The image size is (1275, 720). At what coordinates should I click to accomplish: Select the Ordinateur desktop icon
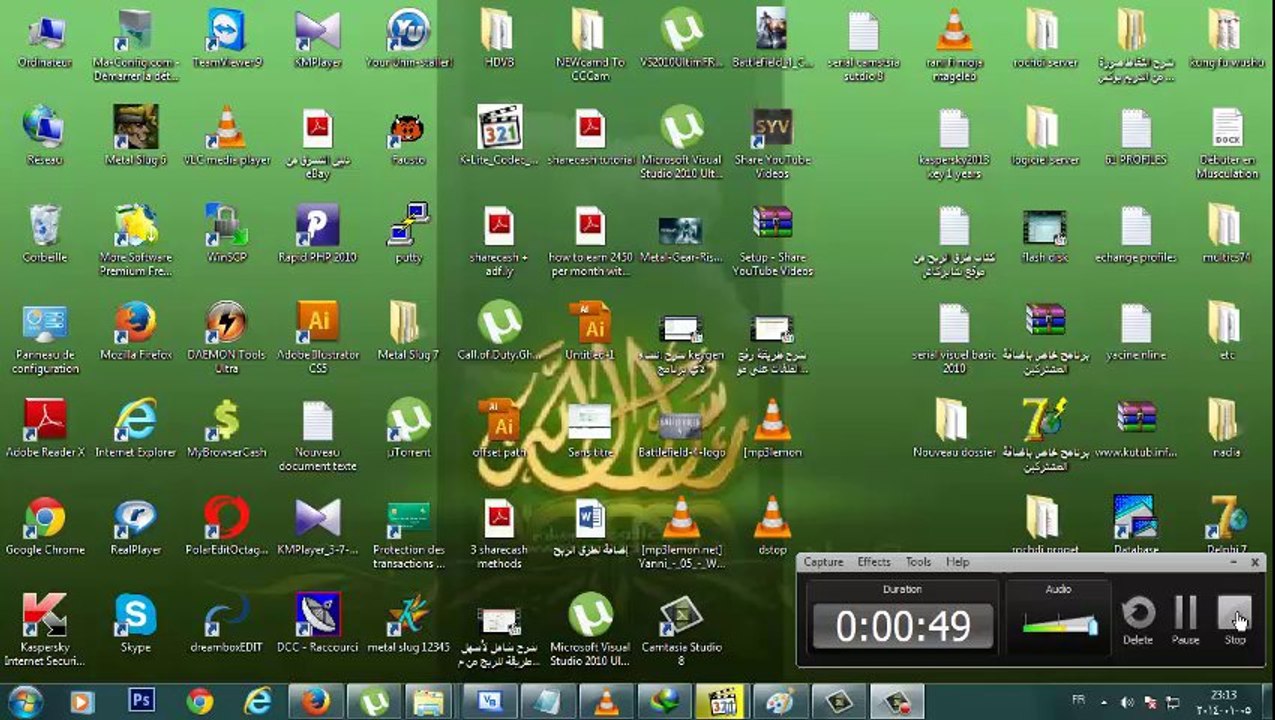[x=45, y=40]
